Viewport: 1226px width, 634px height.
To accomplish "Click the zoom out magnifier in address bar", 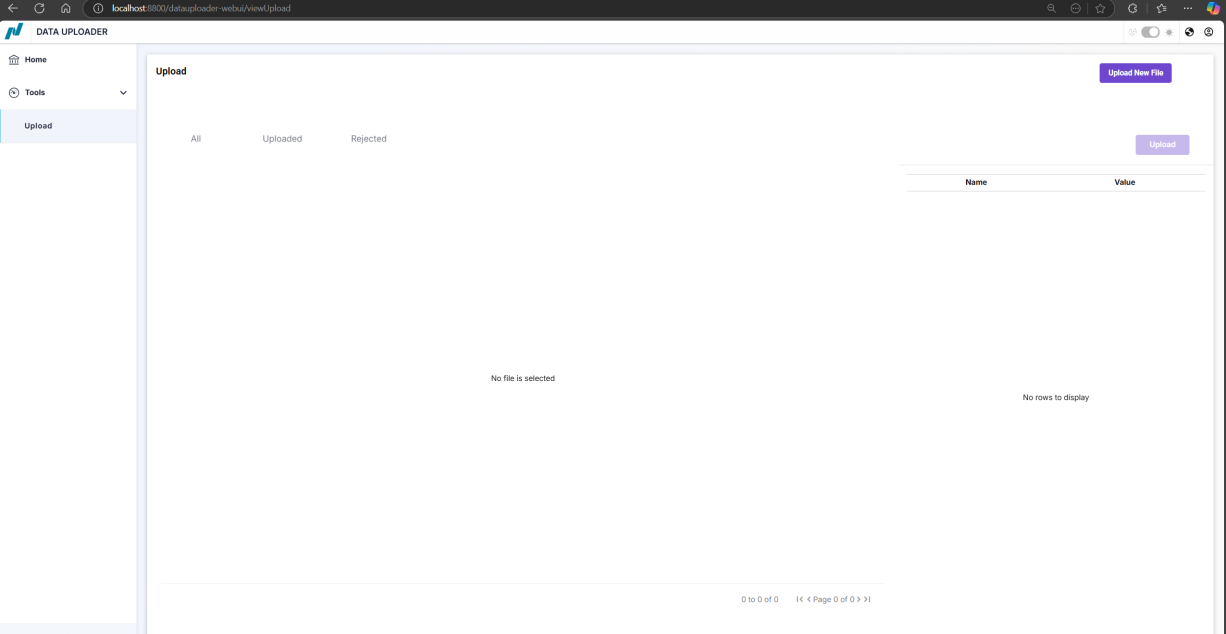I will click(x=1051, y=8).
